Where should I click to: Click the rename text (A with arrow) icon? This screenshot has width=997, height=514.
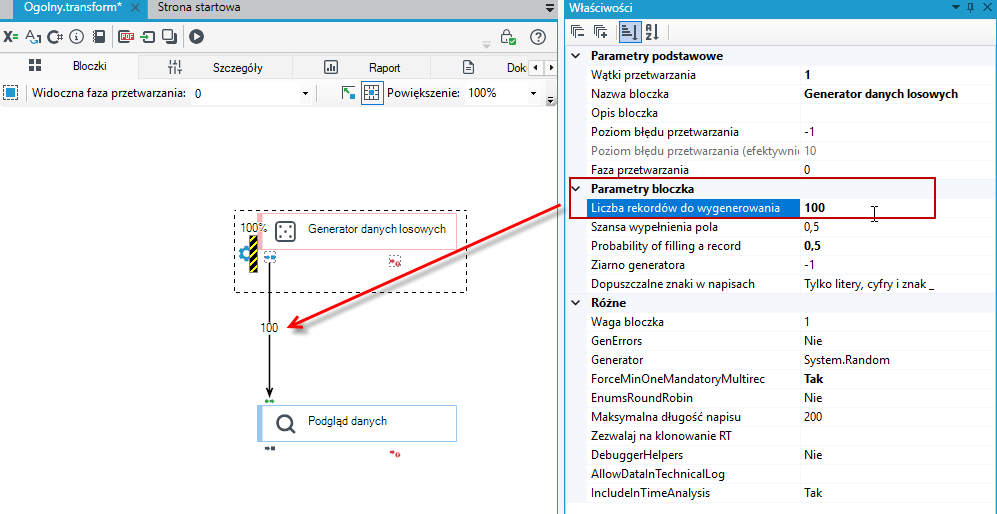point(32,37)
